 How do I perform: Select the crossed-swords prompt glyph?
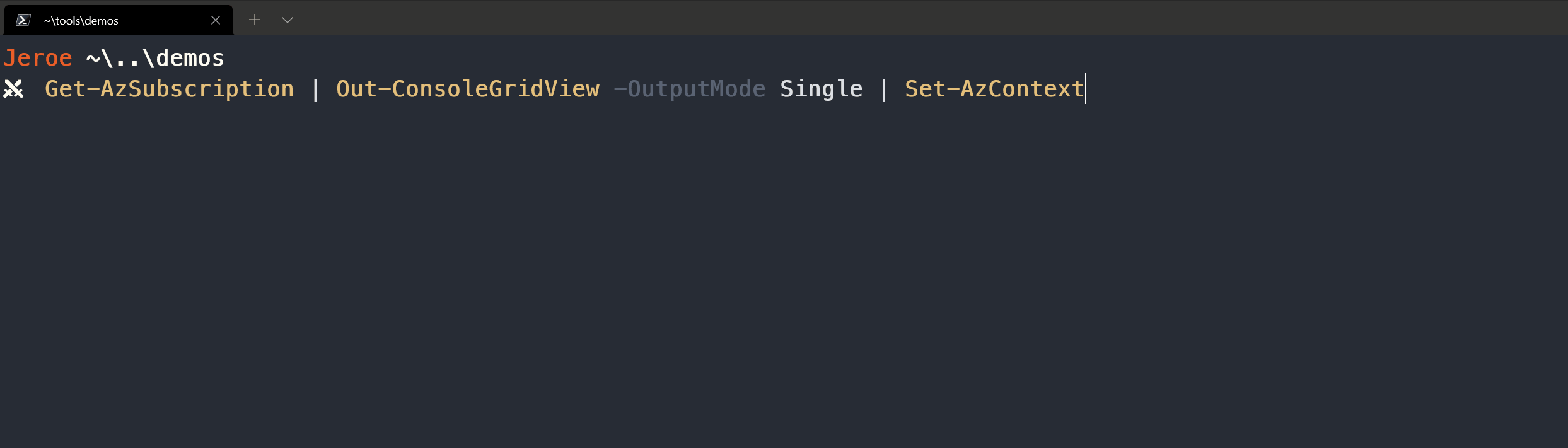tap(13, 88)
